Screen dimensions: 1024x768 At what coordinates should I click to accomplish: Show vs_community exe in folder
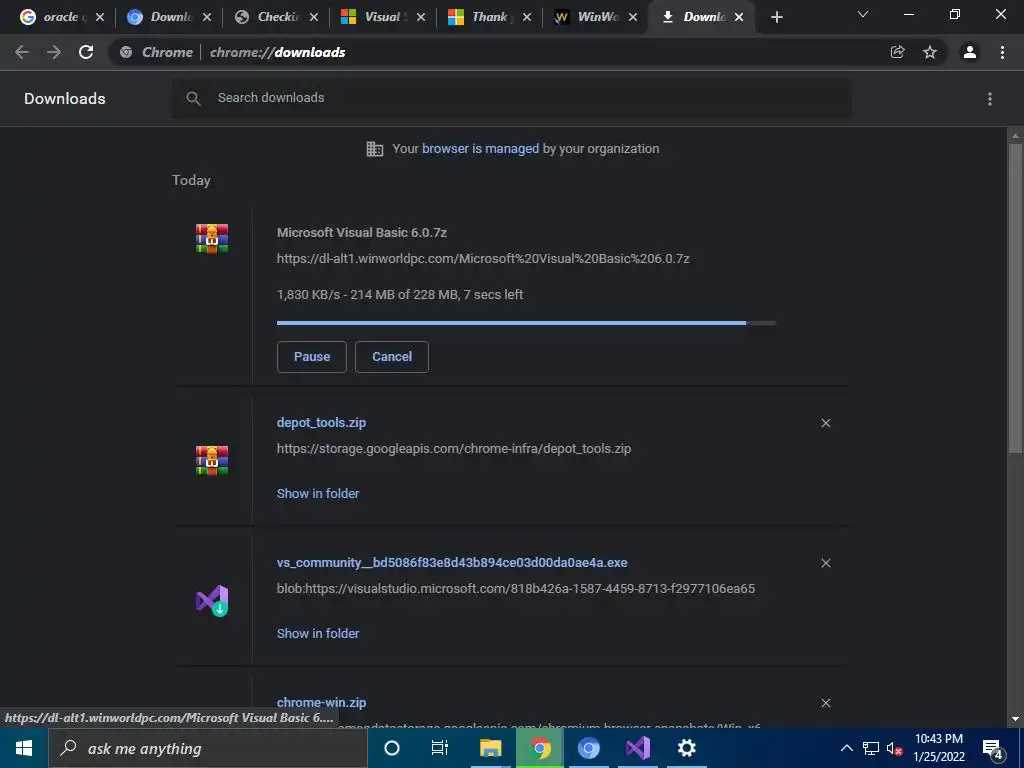[318, 633]
